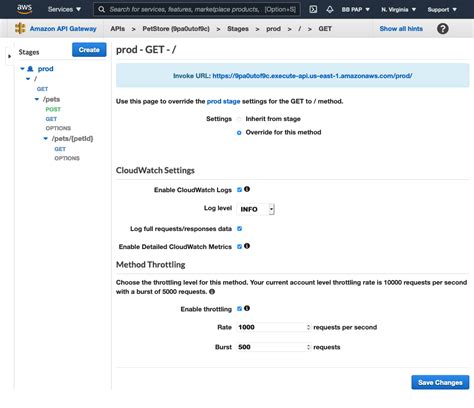Click Show all hints link
Screen dimensions: 474x408
pyautogui.click(x=401, y=29)
